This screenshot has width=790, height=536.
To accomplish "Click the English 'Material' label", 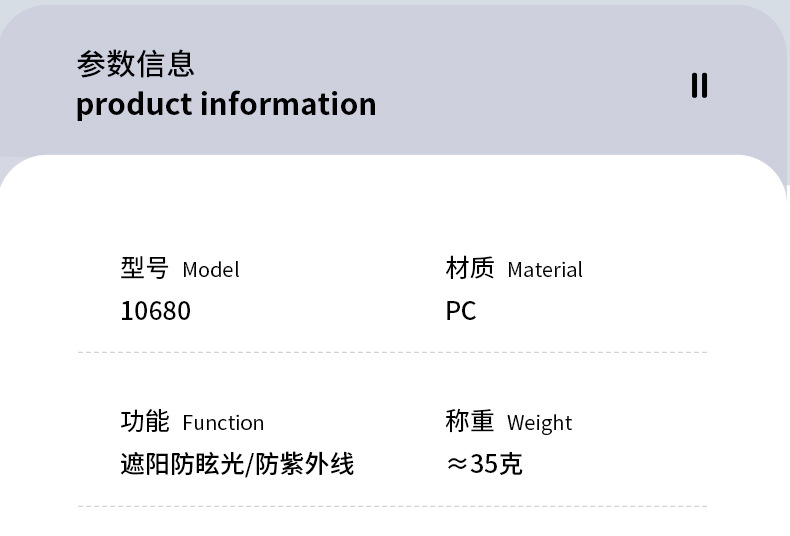I will click(545, 270).
